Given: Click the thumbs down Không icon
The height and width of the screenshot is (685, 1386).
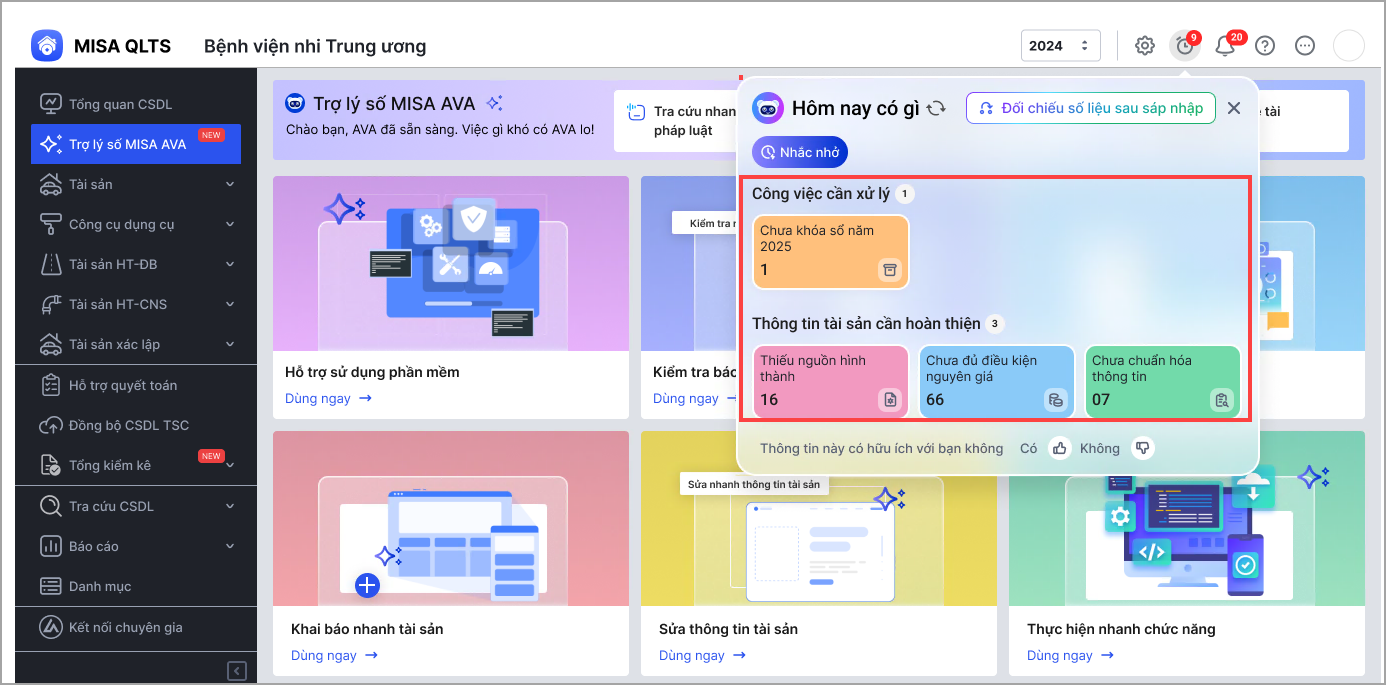Looking at the screenshot, I should pos(1142,448).
